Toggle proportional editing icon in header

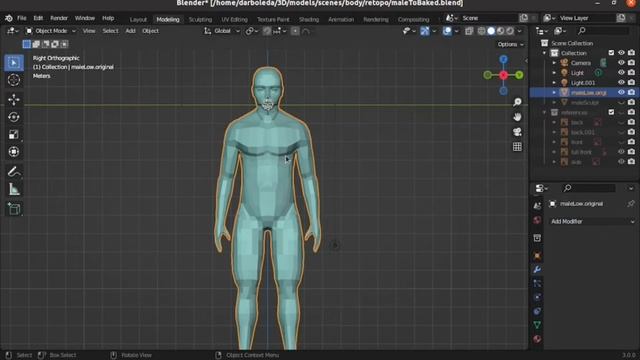coord(295,31)
